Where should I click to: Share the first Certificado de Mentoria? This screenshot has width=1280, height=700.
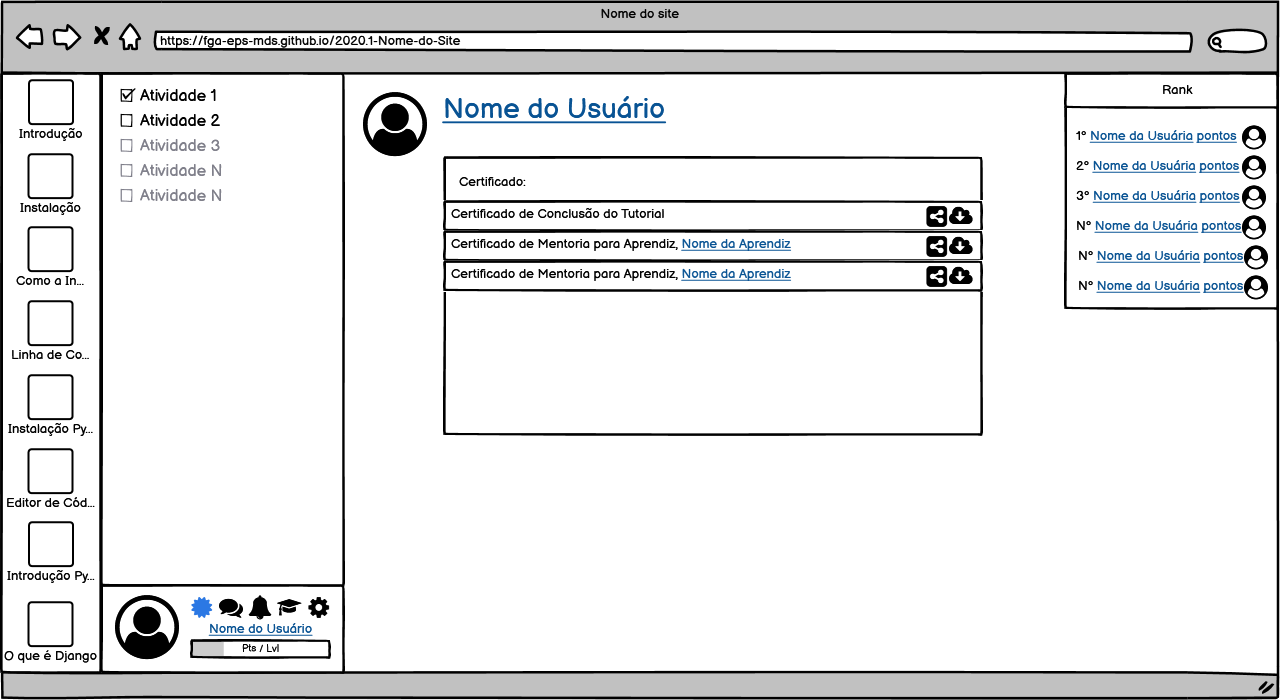pyautogui.click(x=936, y=246)
